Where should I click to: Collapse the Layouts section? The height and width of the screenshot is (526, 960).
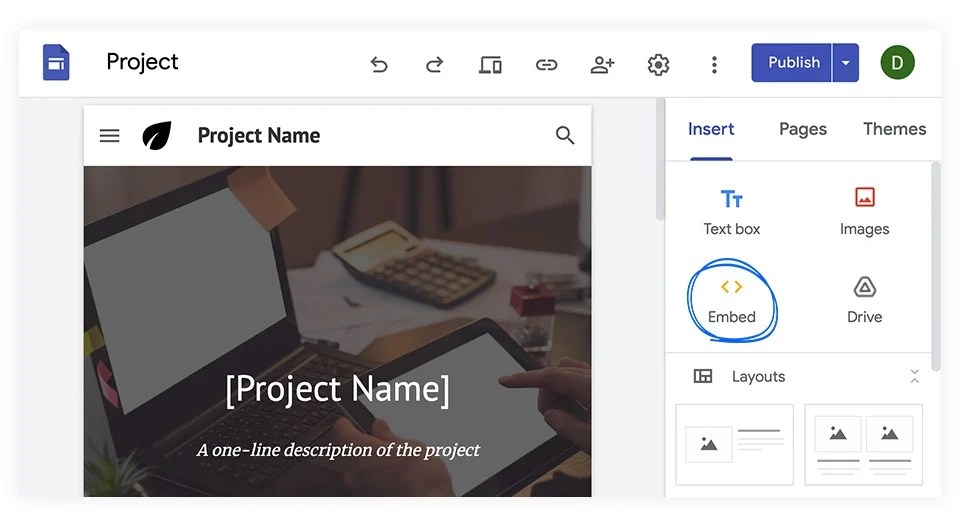pyautogui.click(x=914, y=377)
